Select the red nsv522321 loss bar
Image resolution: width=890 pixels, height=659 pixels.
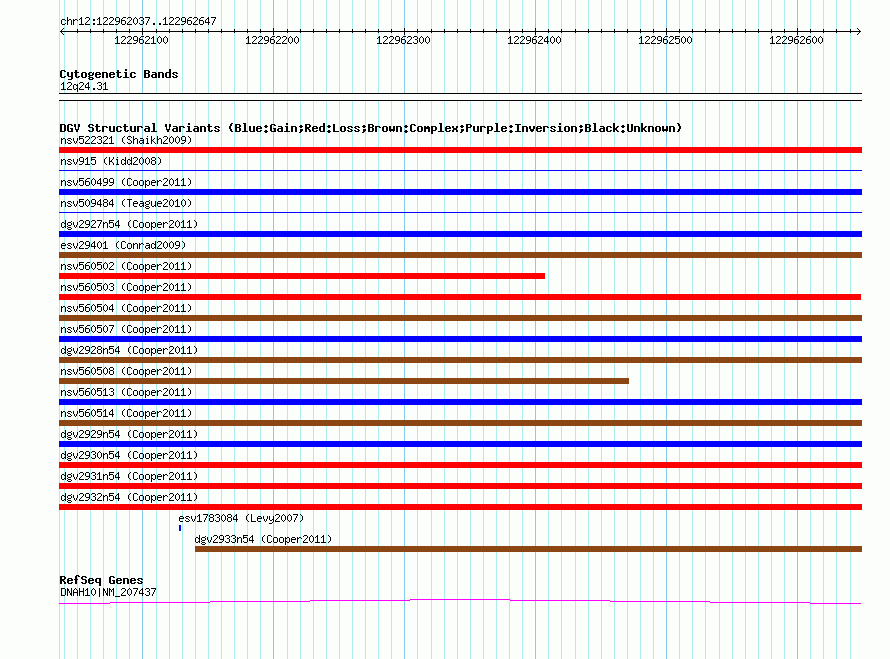pos(460,150)
